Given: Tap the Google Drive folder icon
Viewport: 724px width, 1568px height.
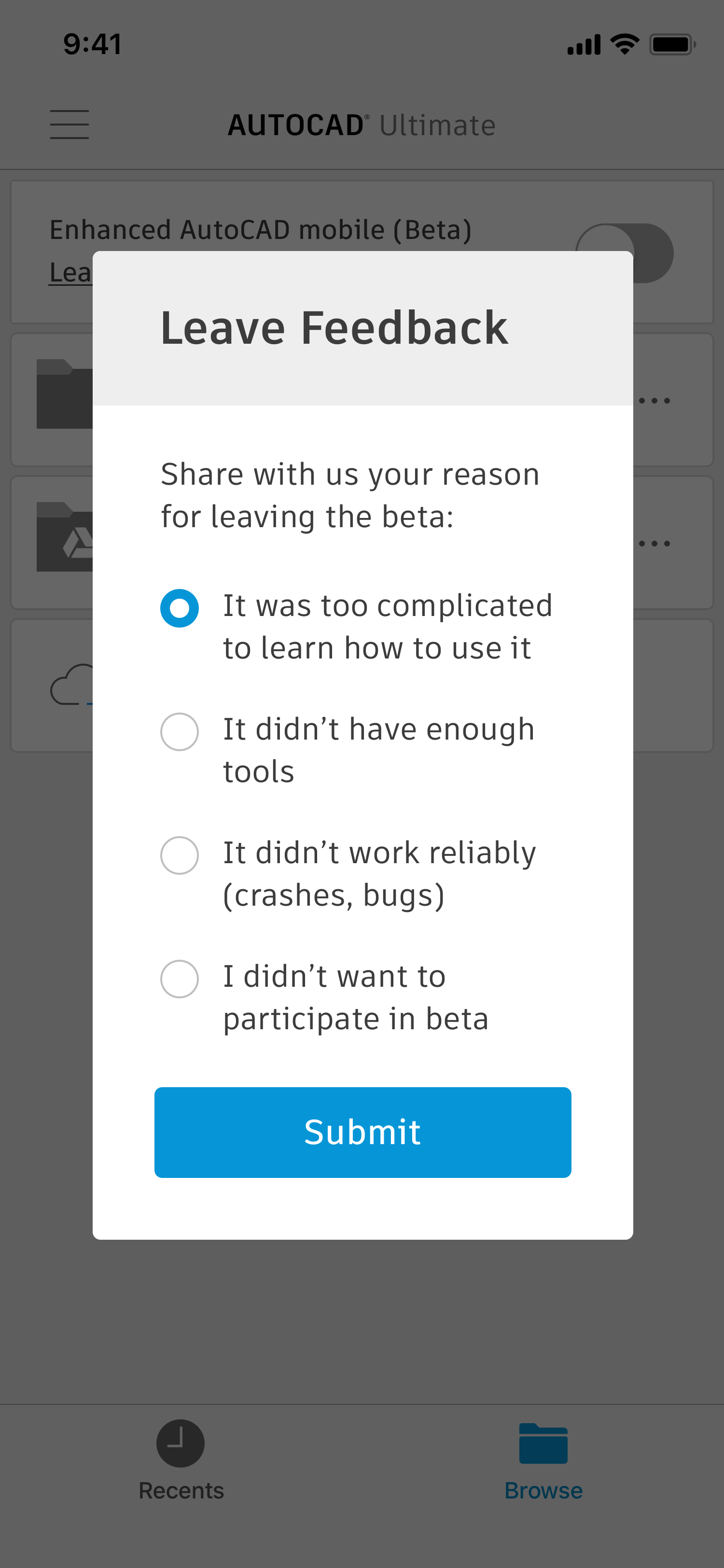Looking at the screenshot, I should coord(65,537).
